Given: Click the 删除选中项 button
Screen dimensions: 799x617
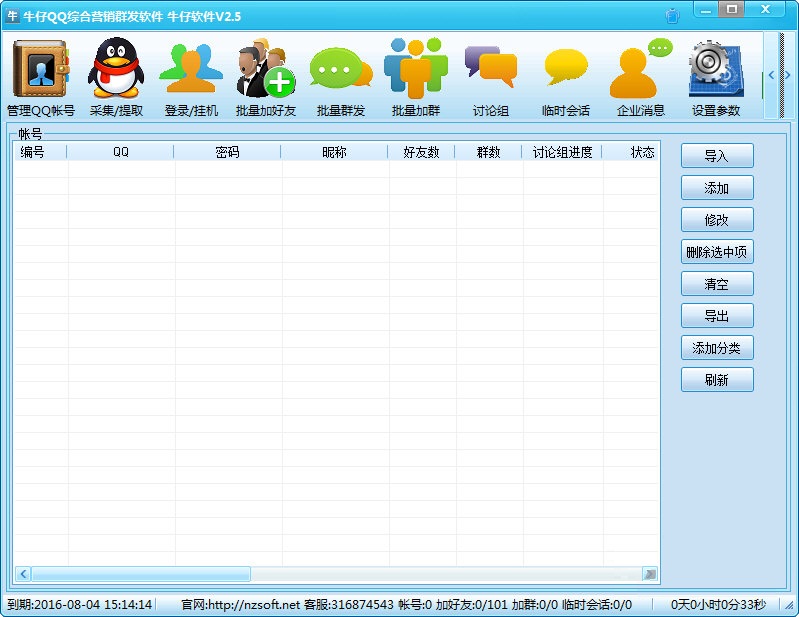Looking at the screenshot, I should (x=717, y=252).
